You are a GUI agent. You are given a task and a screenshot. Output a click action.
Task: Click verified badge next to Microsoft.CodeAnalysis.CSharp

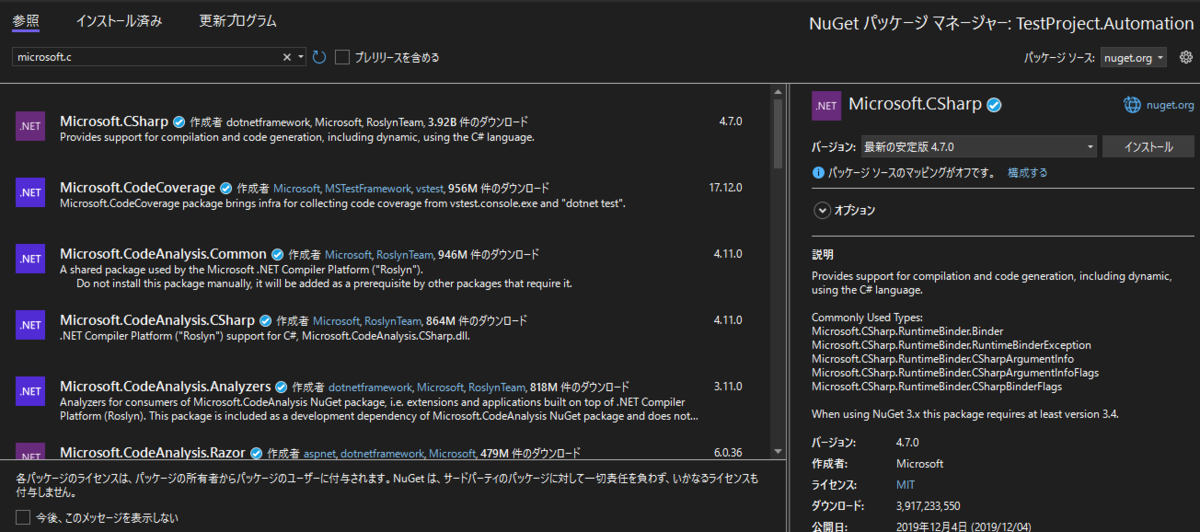265,320
